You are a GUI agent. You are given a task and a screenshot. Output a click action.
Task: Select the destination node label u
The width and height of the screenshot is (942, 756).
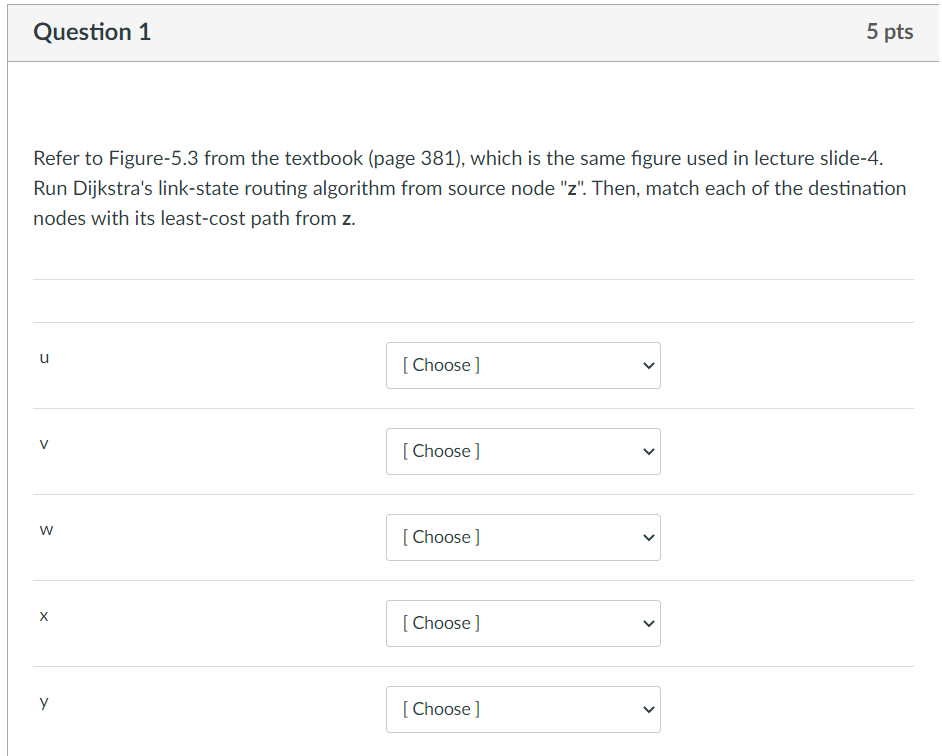click(x=44, y=357)
